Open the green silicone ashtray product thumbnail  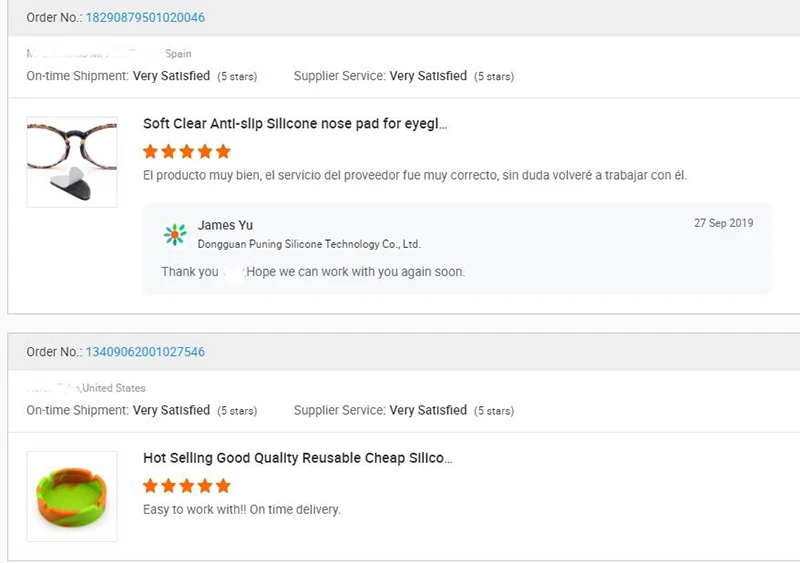(x=72, y=496)
